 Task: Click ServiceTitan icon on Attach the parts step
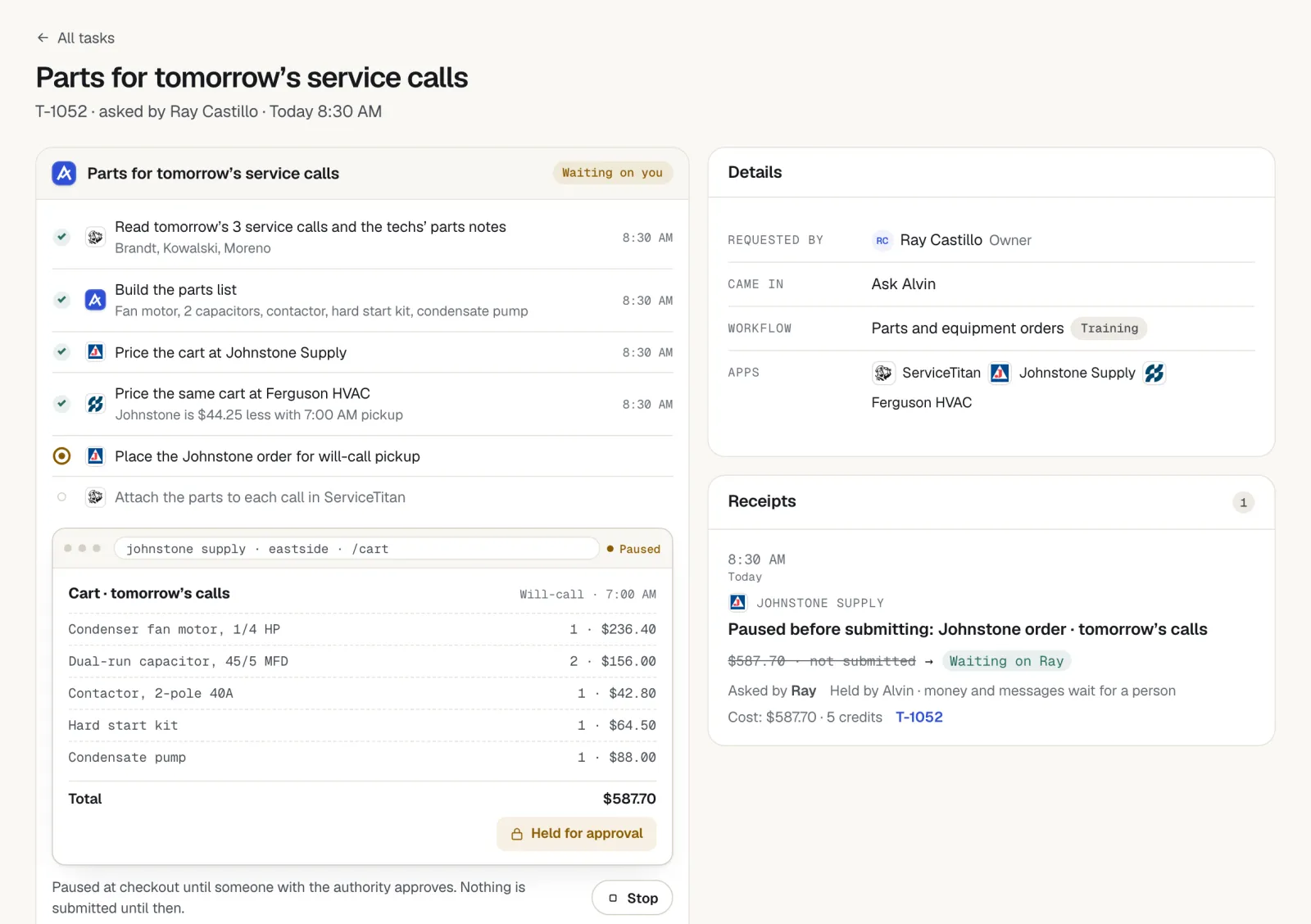pos(95,497)
